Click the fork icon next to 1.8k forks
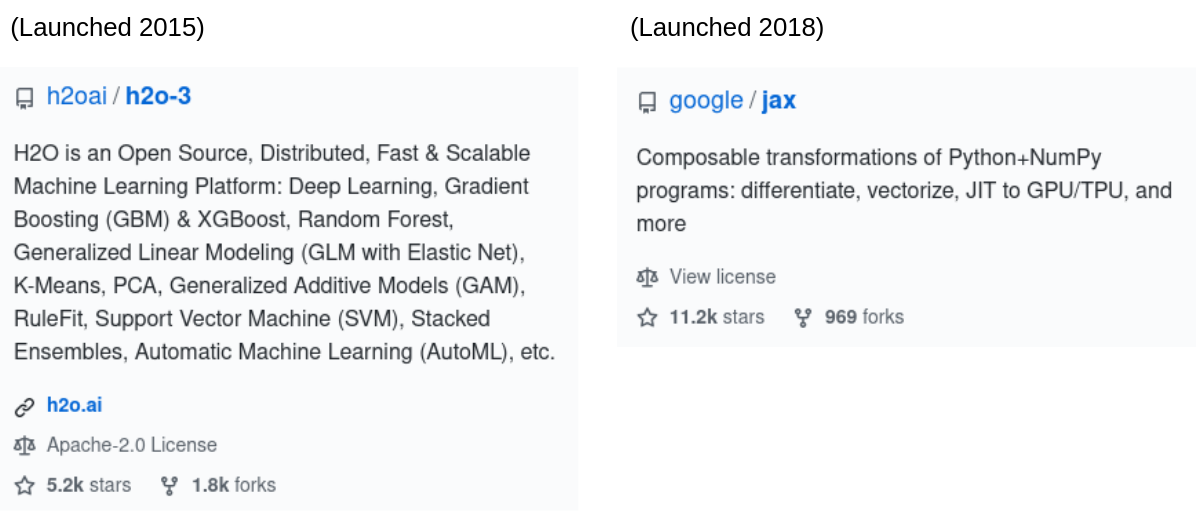The width and height of the screenshot is (1196, 528). click(x=169, y=485)
